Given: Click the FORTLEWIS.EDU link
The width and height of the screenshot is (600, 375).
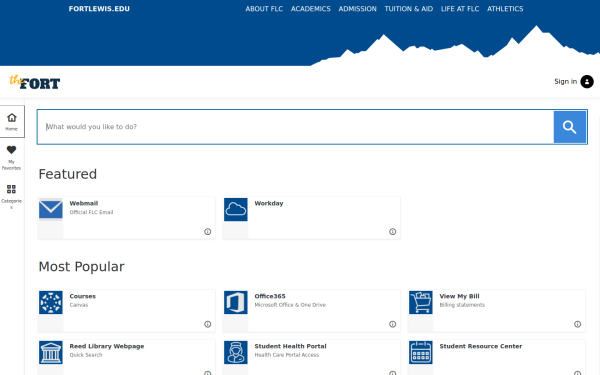Looking at the screenshot, I should pyautogui.click(x=99, y=9).
